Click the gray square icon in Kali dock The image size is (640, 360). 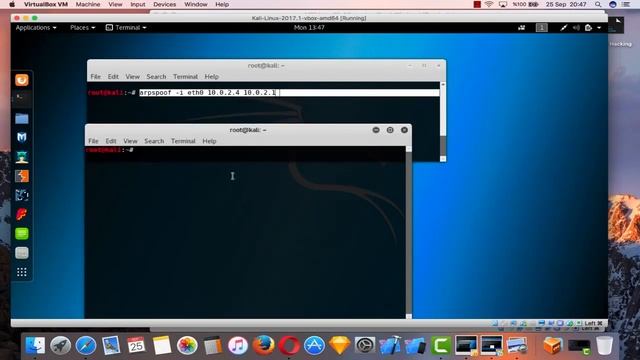22,253
